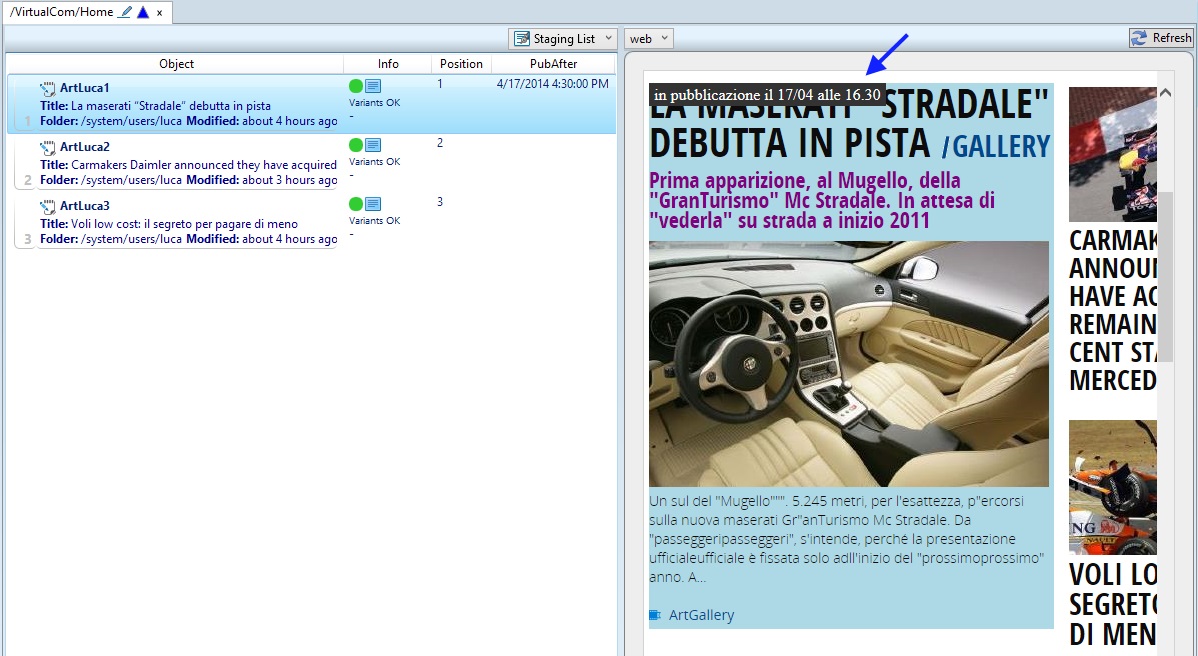Click title 'Carmakers Daimler announced they have acquired'

pos(204,165)
